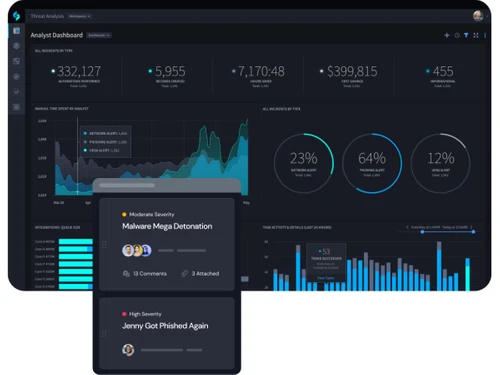The image size is (500, 375).
Task: Click View Tasks link in chart tooltip
Action: tap(326, 278)
